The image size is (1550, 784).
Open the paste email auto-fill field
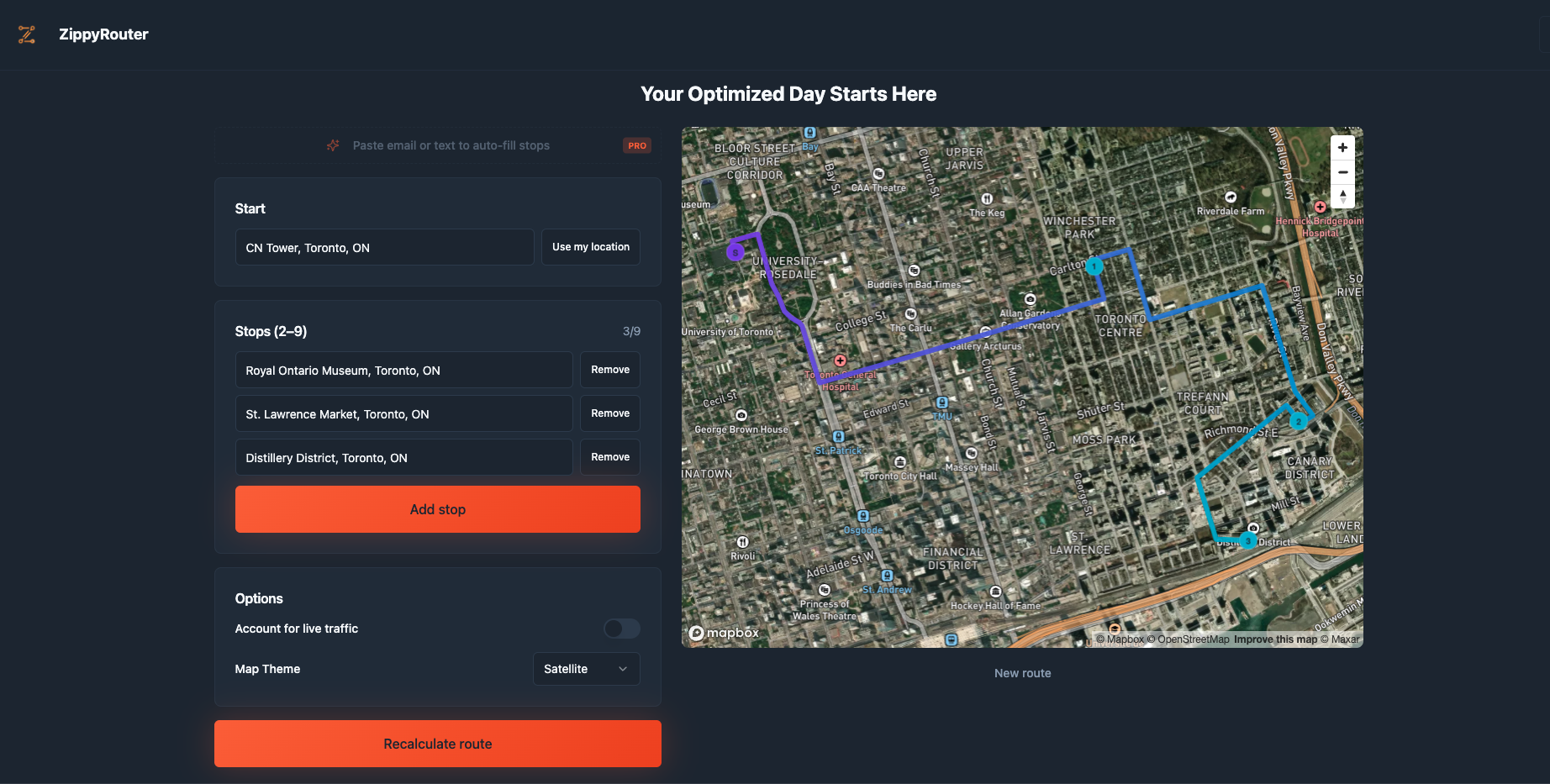point(451,145)
